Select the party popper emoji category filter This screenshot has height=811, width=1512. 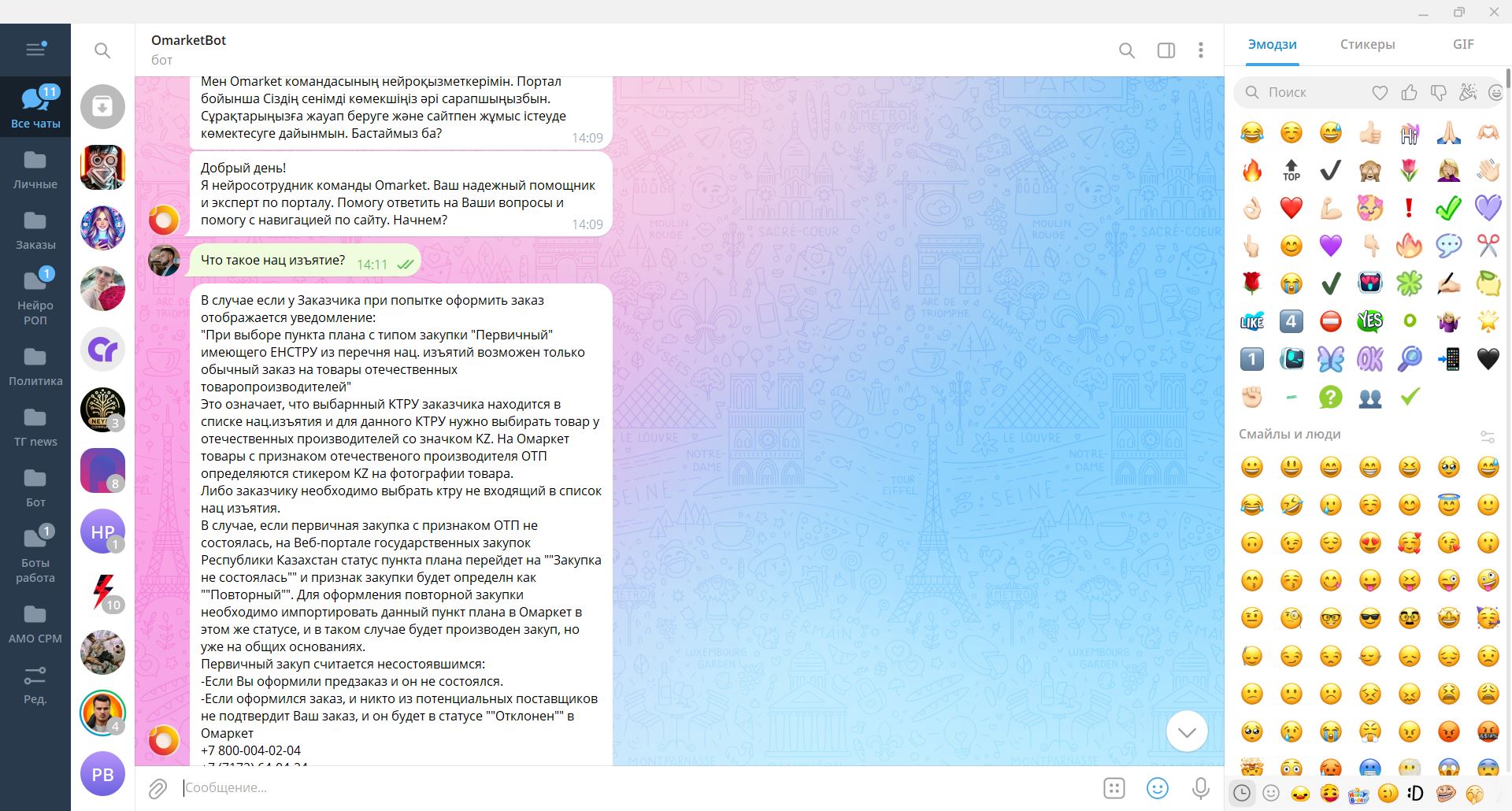(x=1467, y=93)
